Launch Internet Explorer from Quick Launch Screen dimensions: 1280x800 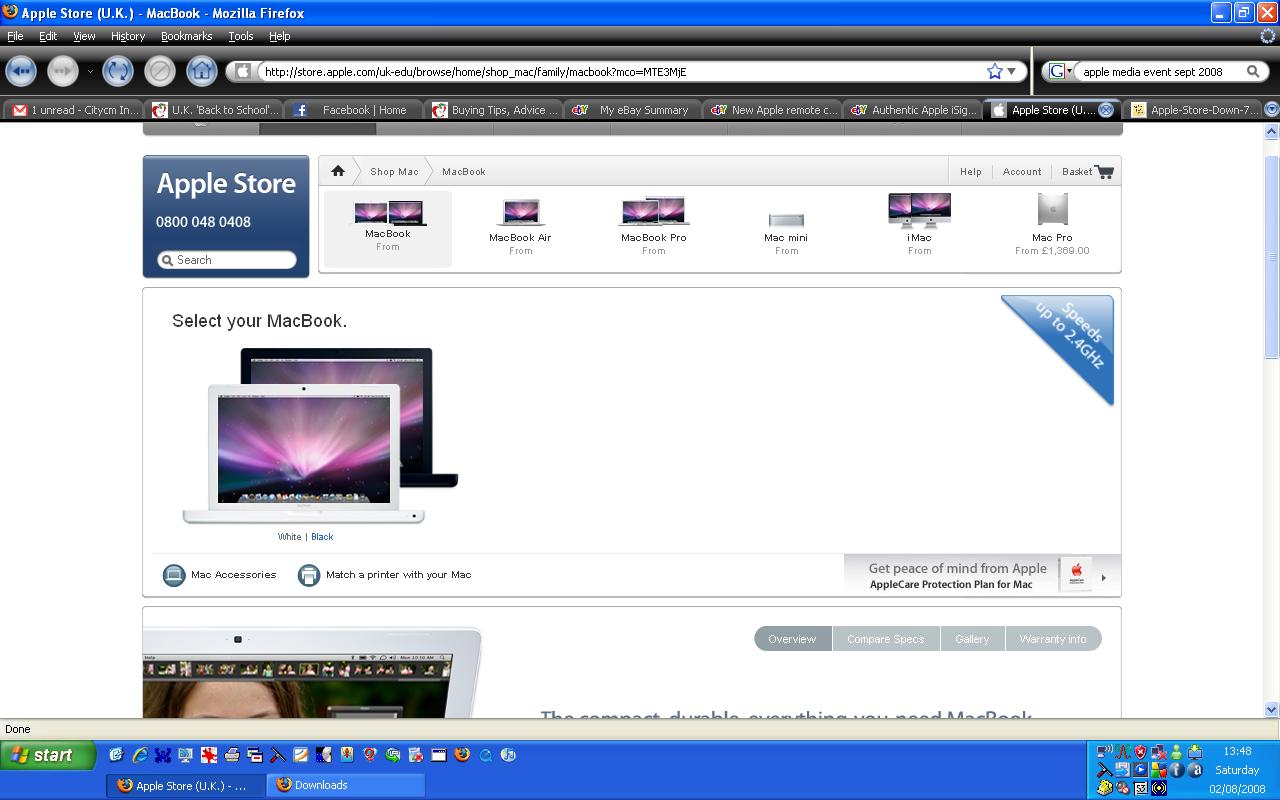click(x=139, y=755)
